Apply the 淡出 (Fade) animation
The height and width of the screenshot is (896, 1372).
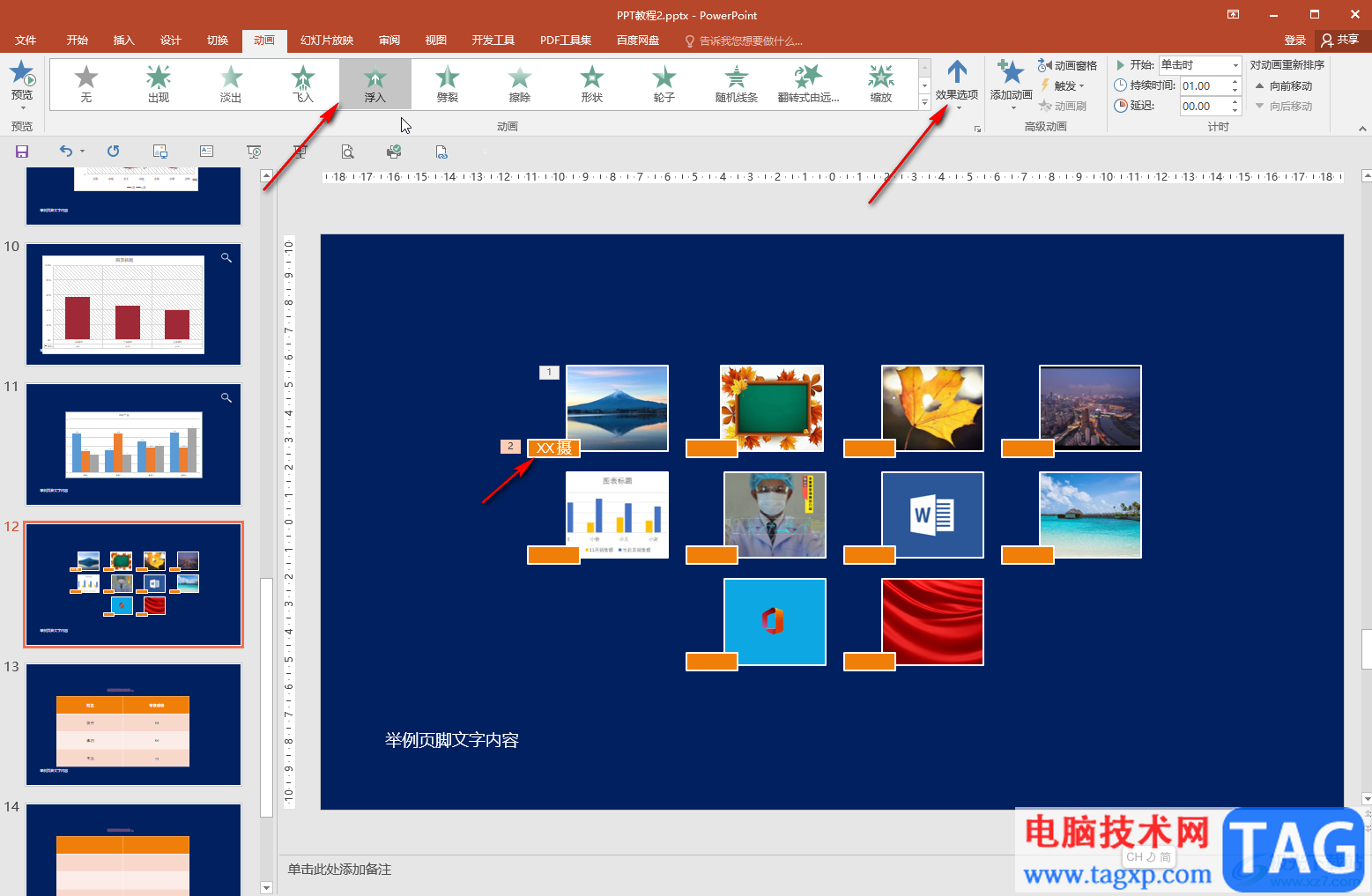pyautogui.click(x=231, y=85)
